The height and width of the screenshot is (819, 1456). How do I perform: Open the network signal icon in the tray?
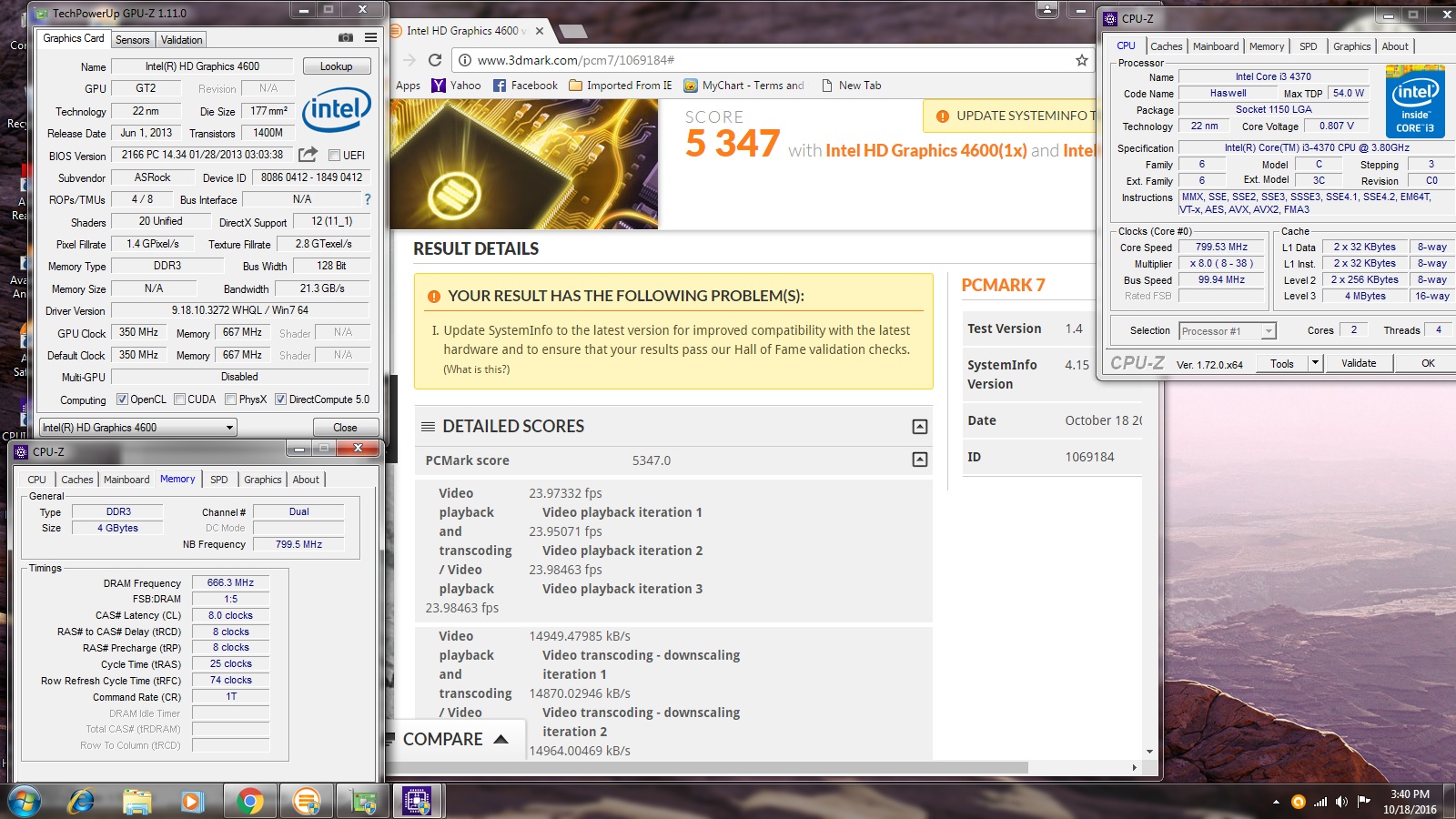pyautogui.click(x=1319, y=802)
